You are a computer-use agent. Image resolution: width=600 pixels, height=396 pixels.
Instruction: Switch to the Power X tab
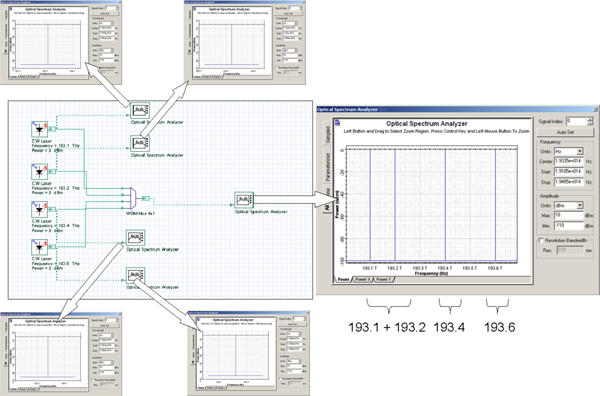pyautogui.click(x=363, y=280)
